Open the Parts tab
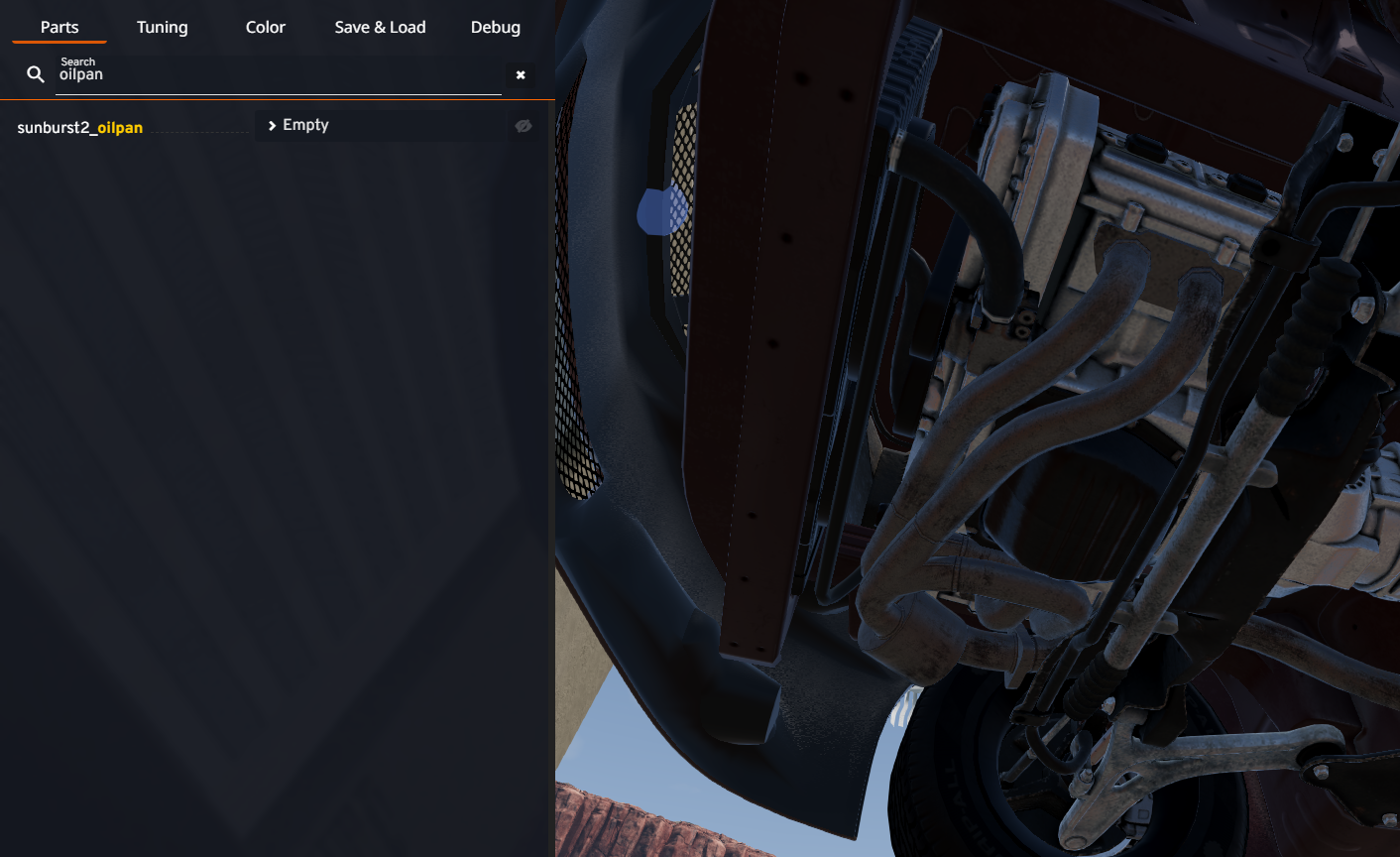Image resolution: width=1400 pixels, height=857 pixels. pos(59,27)
